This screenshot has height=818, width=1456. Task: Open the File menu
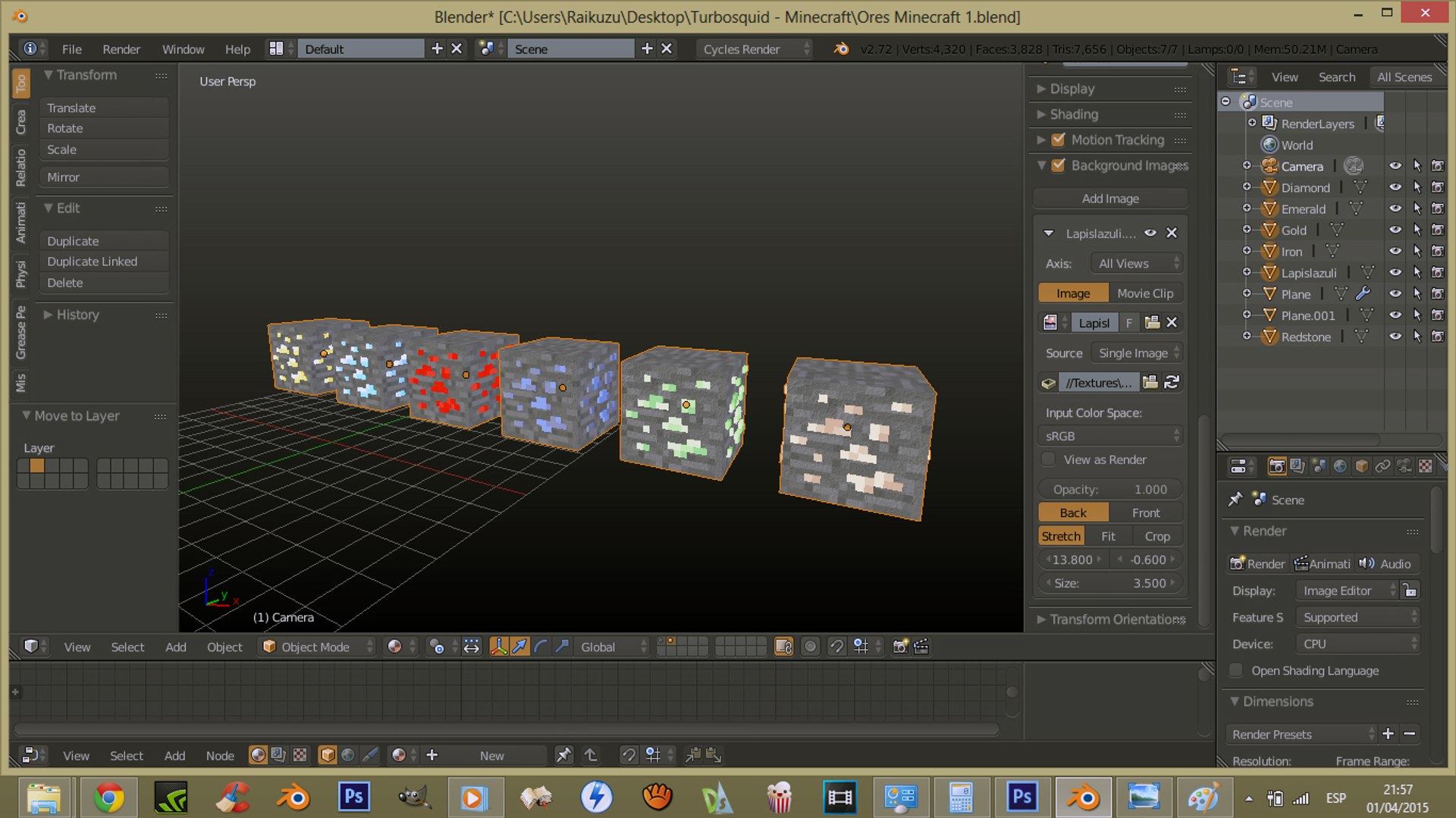[71, 49]
